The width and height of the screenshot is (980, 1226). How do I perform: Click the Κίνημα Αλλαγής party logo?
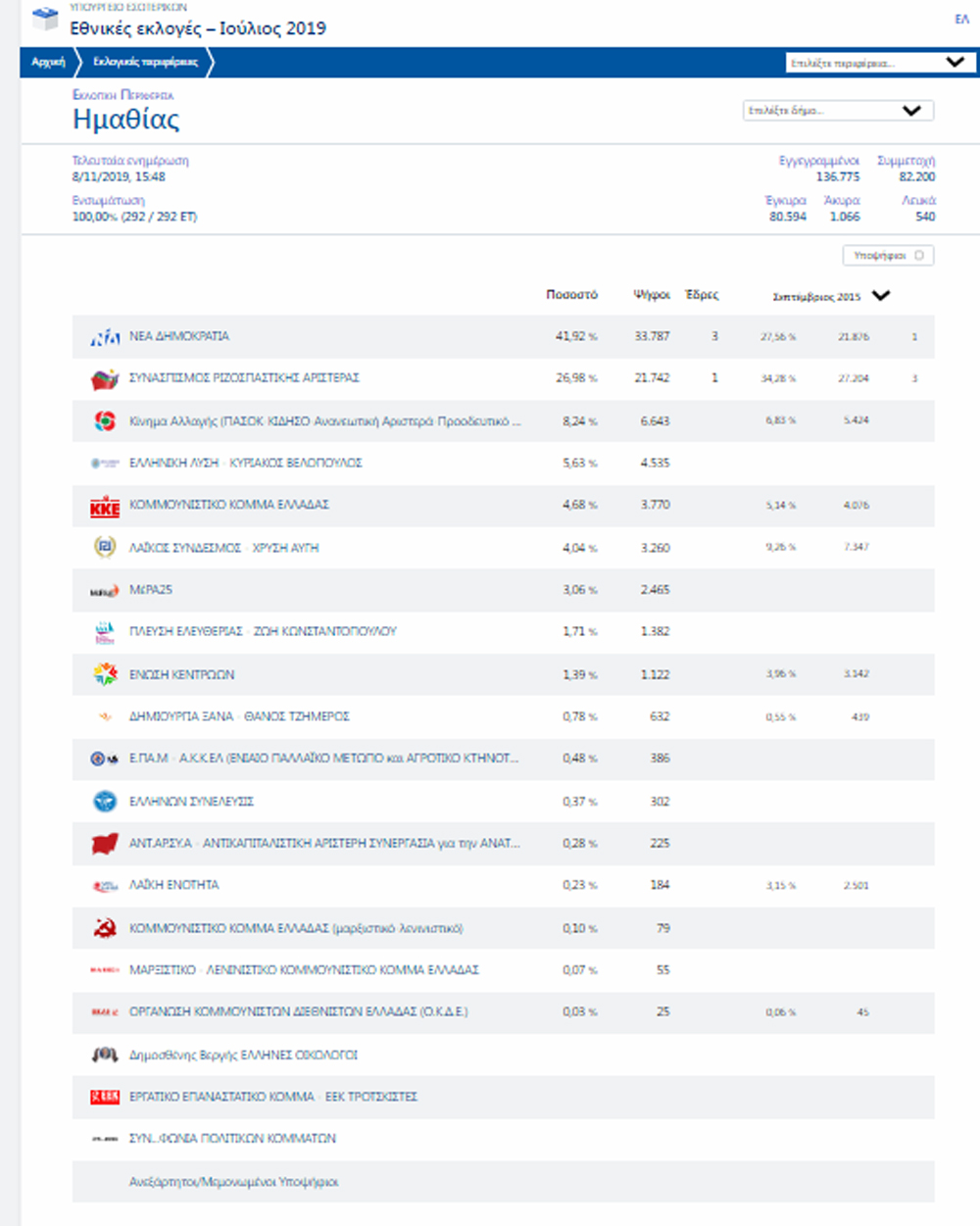pyautogui.click(x=105, y=421)
